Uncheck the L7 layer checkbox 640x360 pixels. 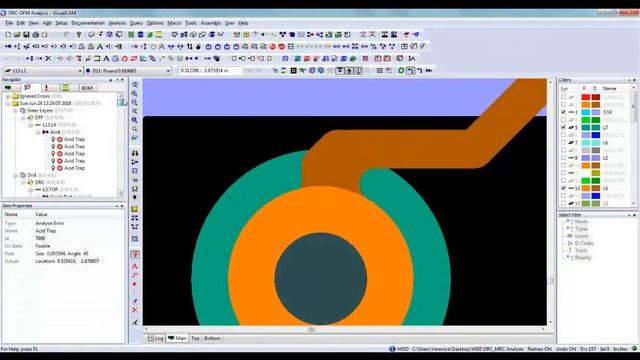coord(563,127)
